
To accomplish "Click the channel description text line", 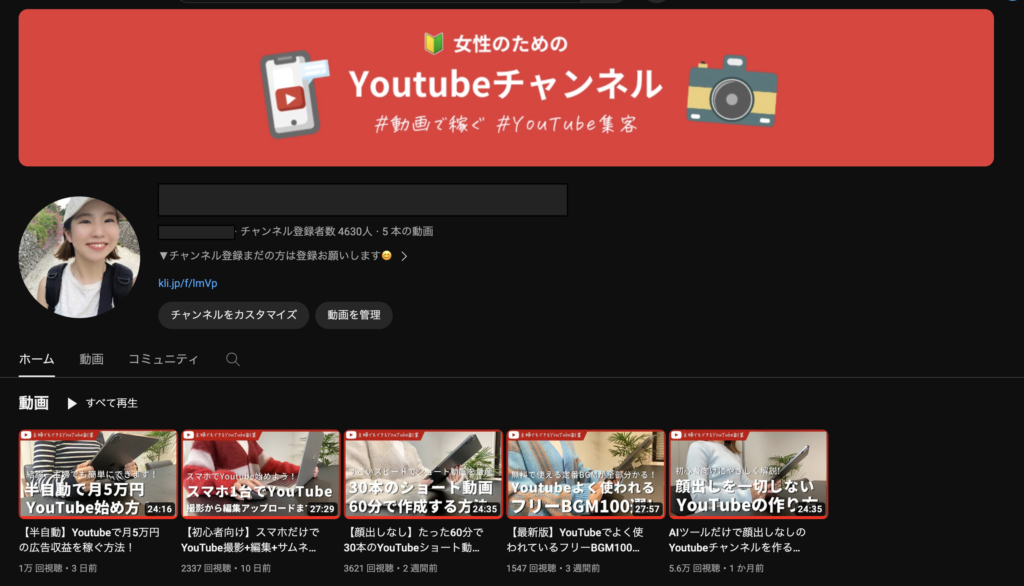I will (x=276, y=256).
